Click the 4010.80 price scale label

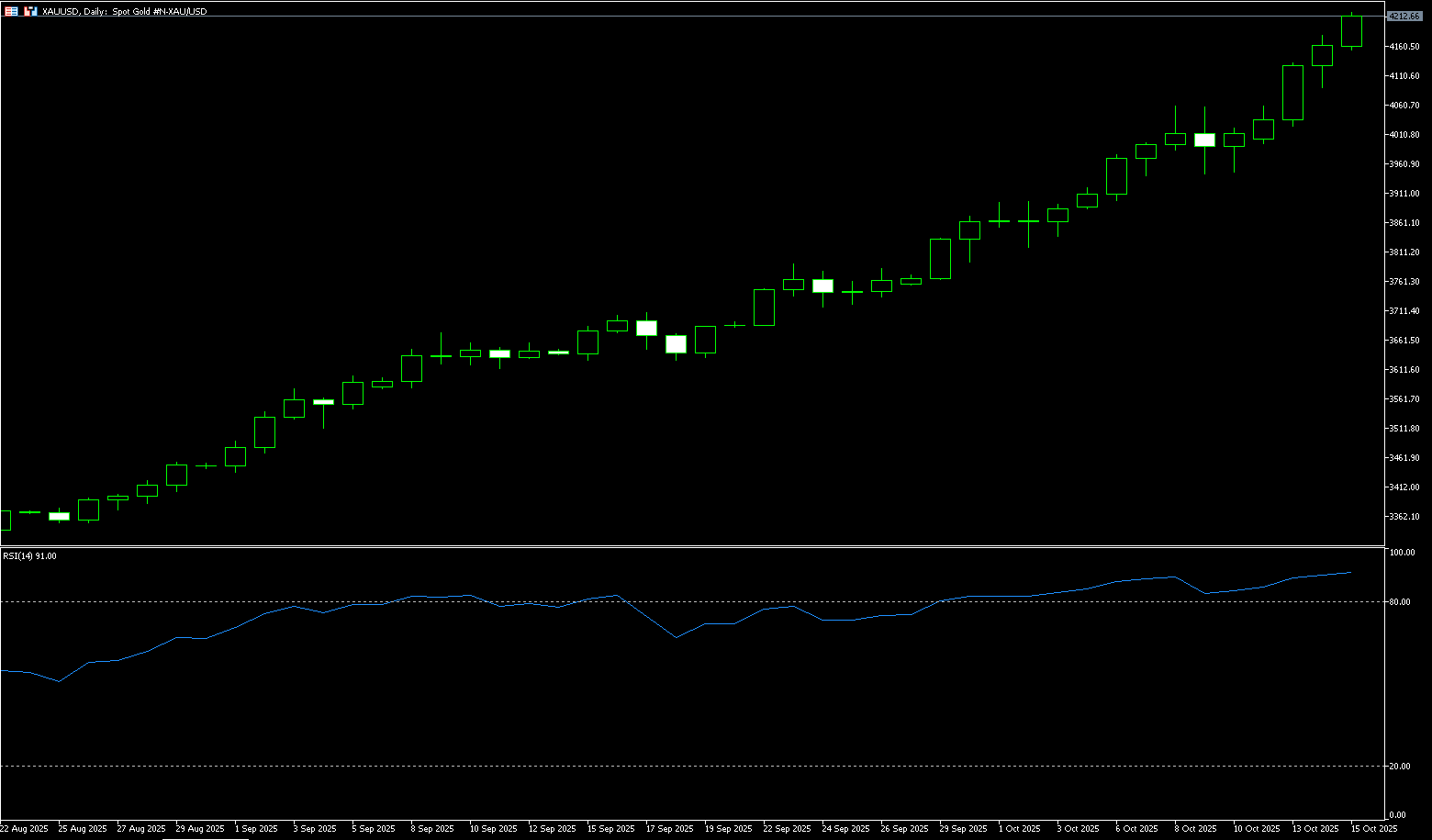1404,135
